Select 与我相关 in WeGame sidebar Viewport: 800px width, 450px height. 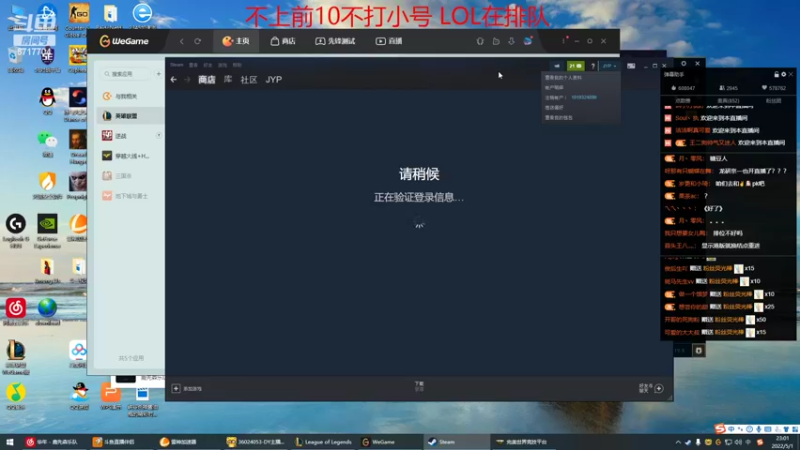coord(129,96)
